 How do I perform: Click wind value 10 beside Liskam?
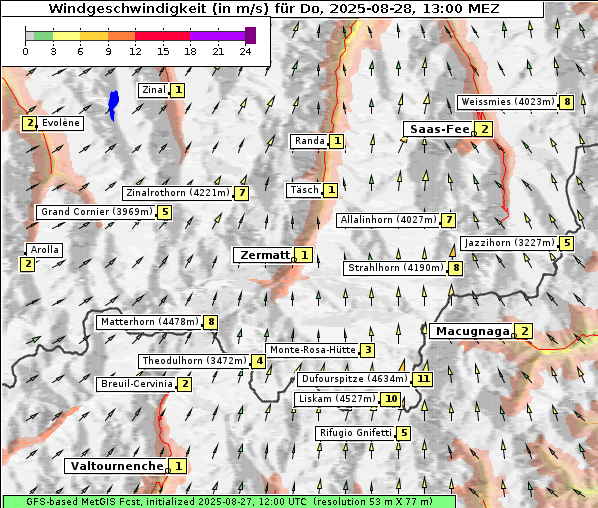click(391, 399)
